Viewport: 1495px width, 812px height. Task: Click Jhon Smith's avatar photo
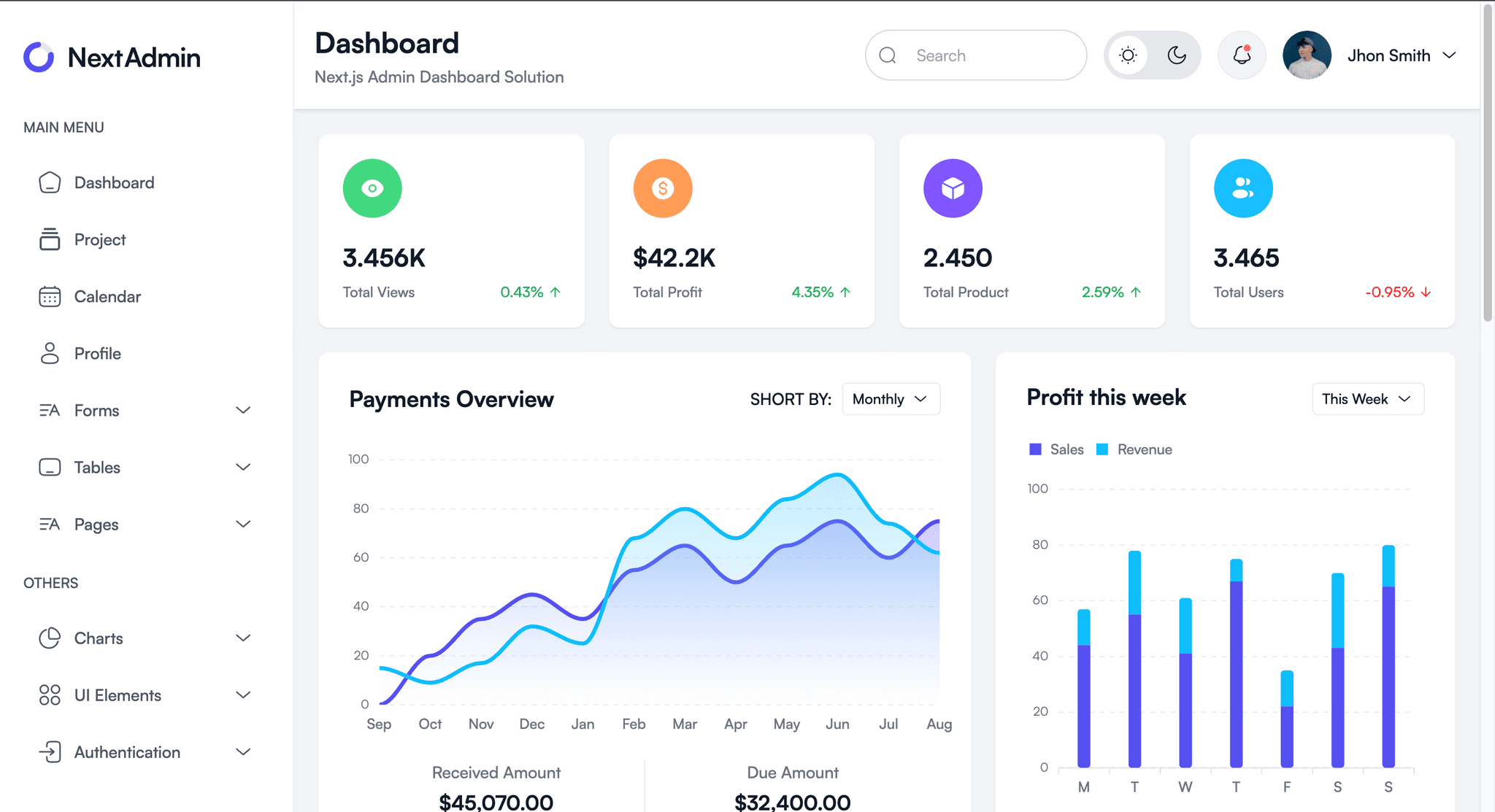pos(1307,55)
